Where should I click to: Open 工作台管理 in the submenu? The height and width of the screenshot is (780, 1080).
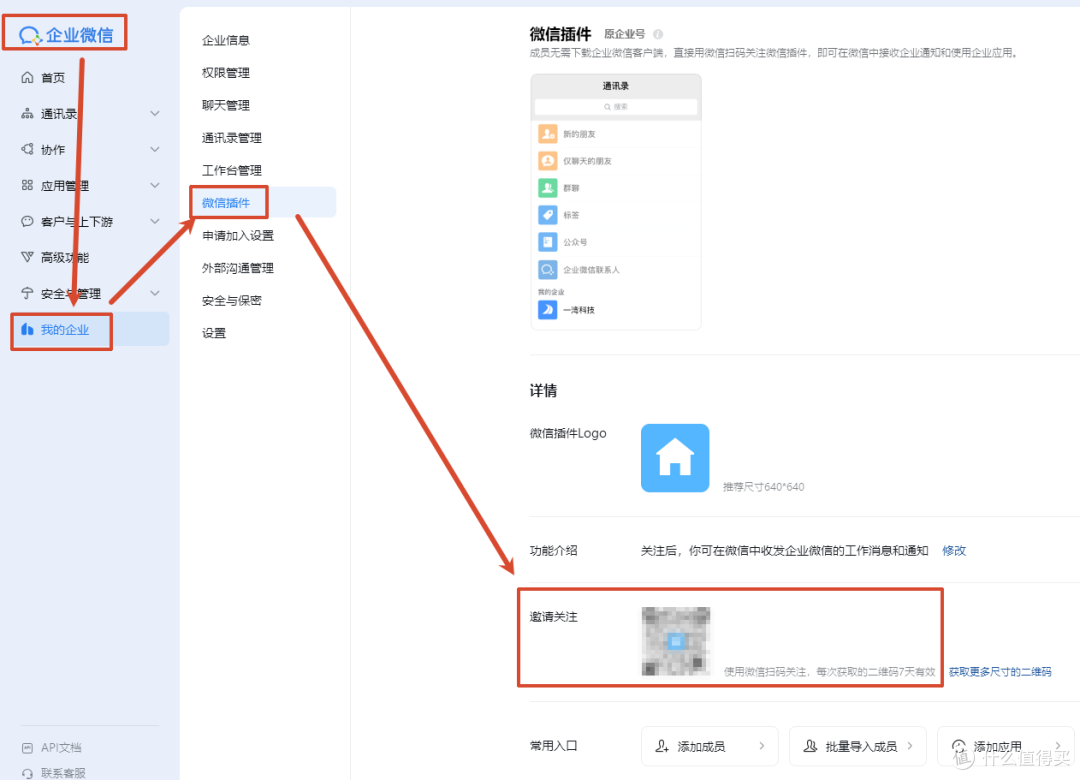(231, 170)
